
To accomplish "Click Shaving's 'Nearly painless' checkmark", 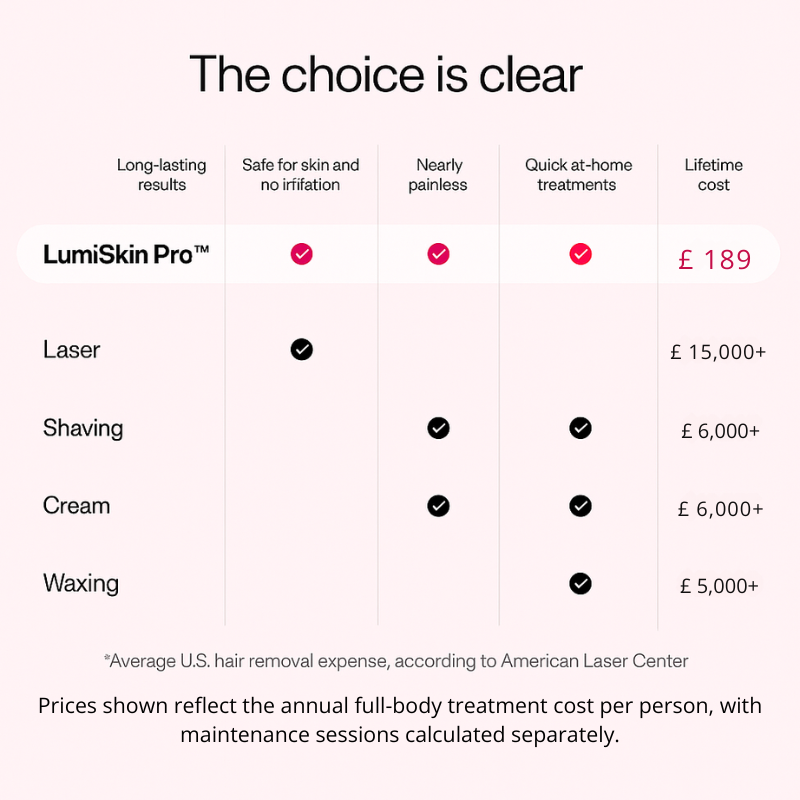I will pos(438,428).
